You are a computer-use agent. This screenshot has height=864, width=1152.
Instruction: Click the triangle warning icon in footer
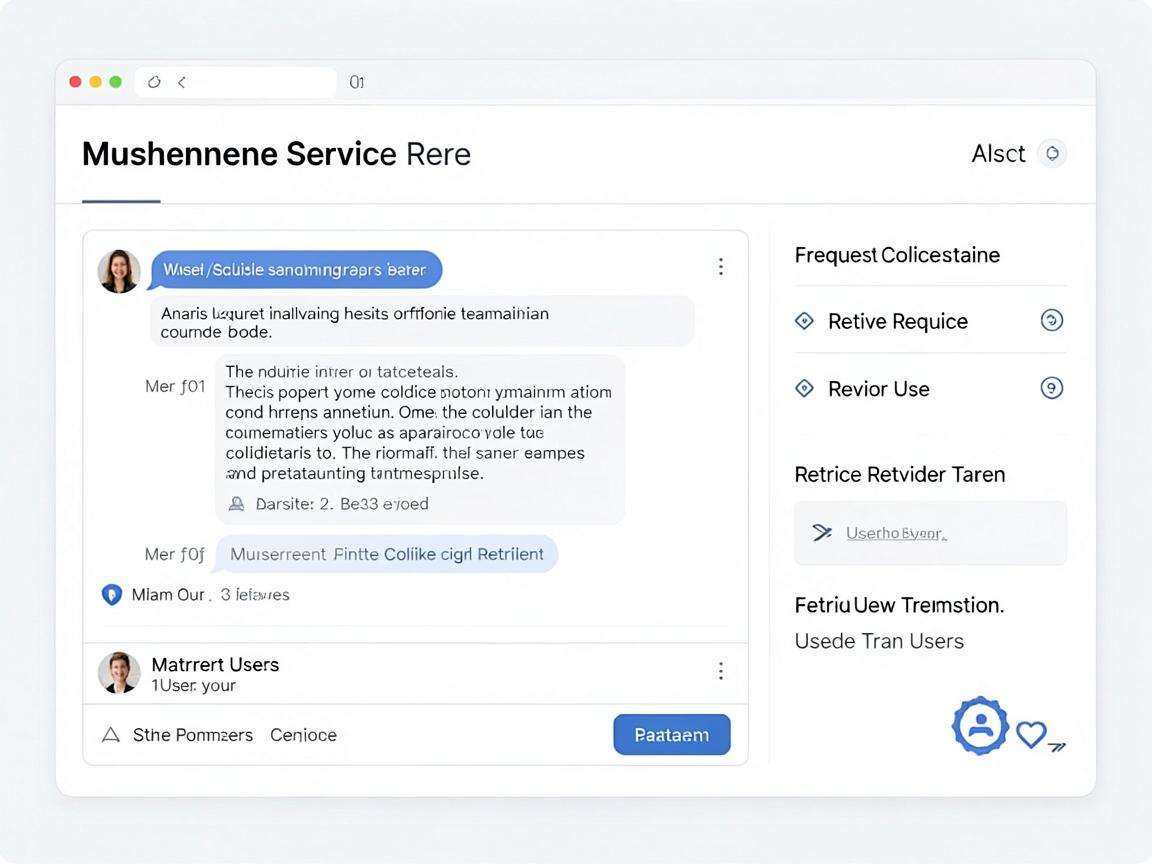[111, 735]
